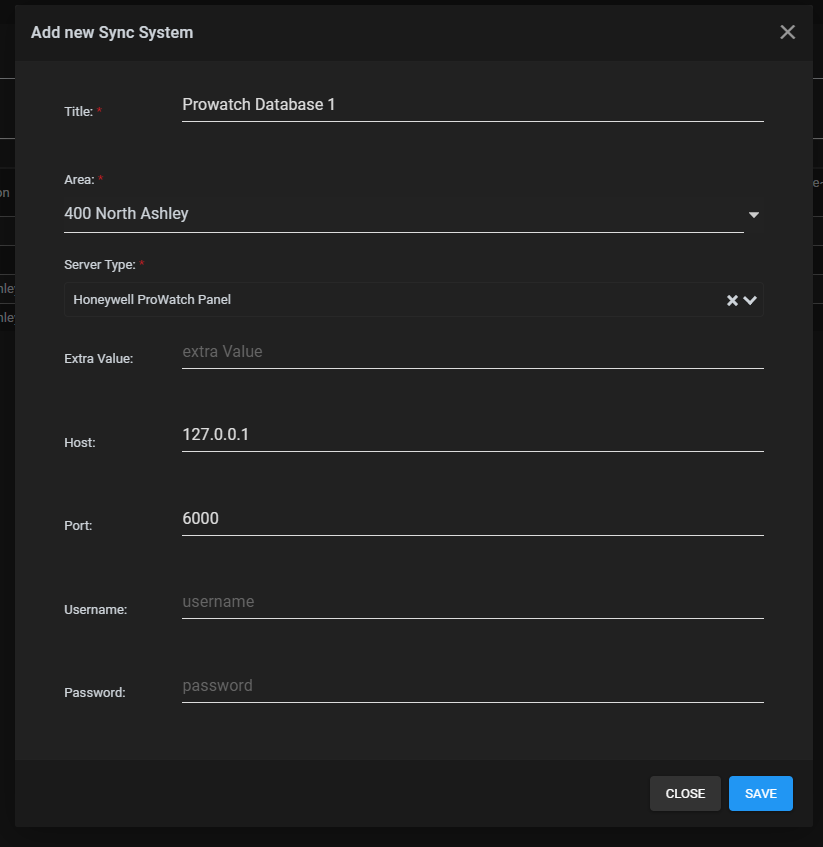The image size is (823, 847).
Task: Click the Area label text
Action: [79, 180]
